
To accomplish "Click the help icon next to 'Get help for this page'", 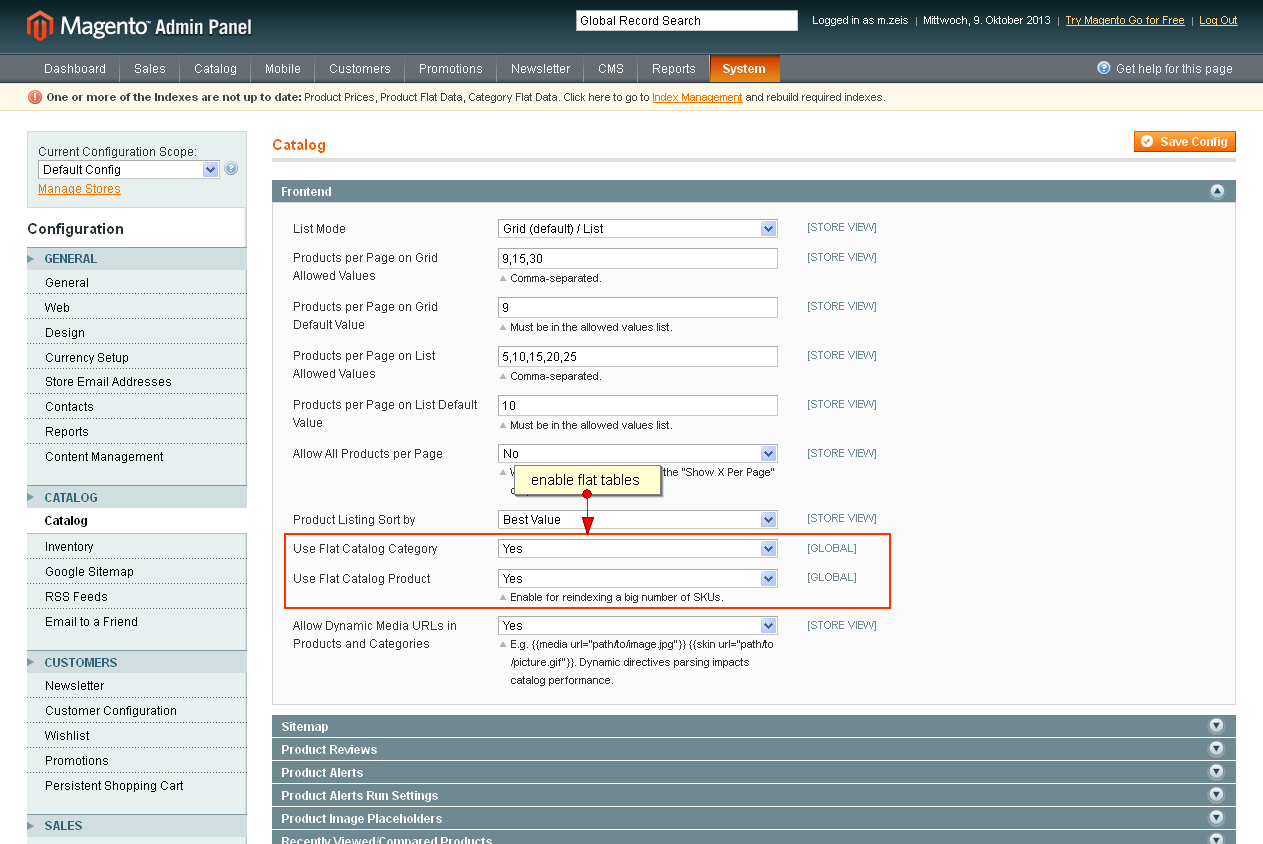I will (1104, 68).
